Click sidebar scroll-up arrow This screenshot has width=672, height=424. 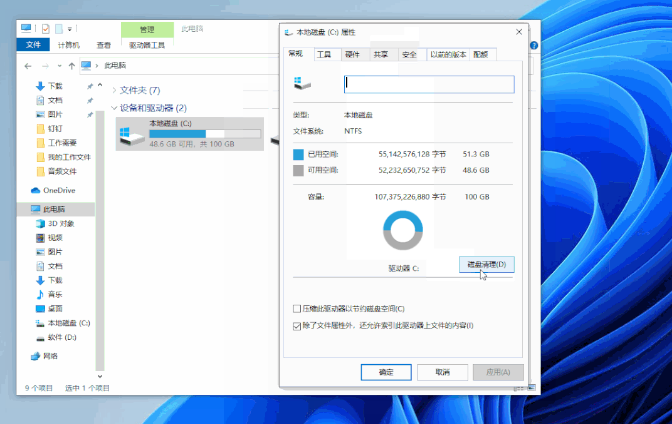pyautogui.click(x=100, y=85)
